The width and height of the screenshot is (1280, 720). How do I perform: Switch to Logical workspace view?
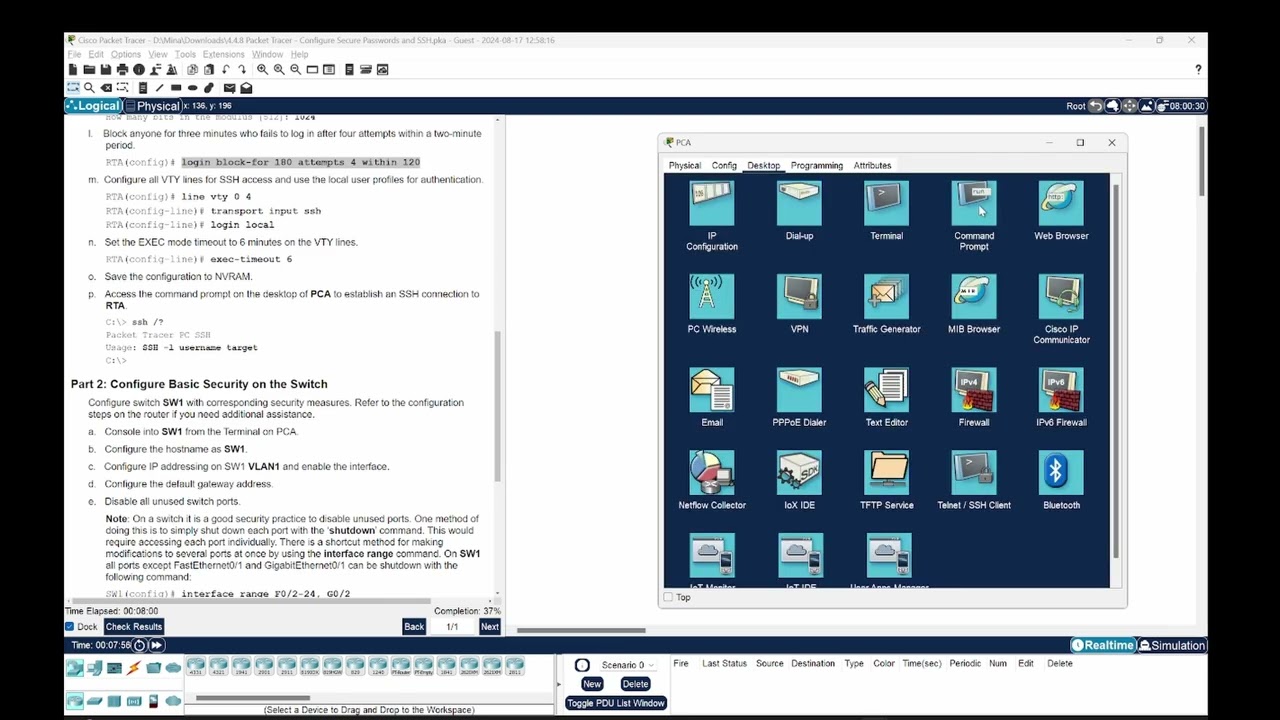tap(93, 106)
